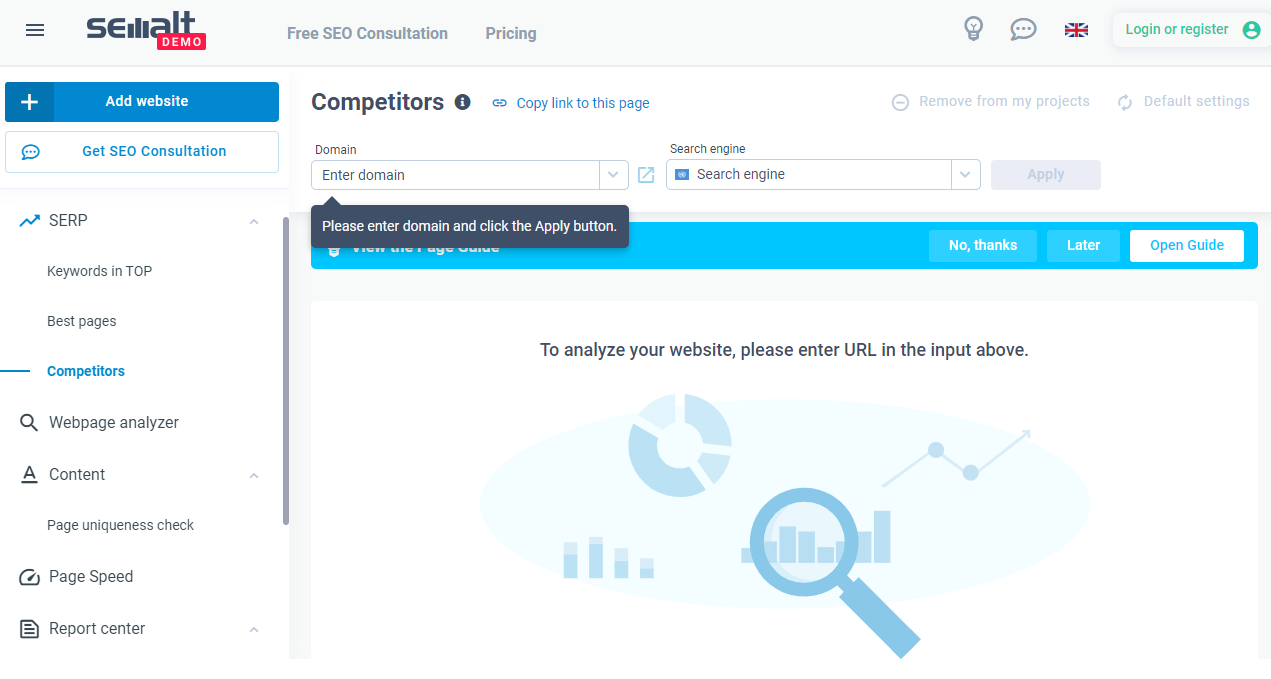Click the Enter domain input field

point(456,175)
